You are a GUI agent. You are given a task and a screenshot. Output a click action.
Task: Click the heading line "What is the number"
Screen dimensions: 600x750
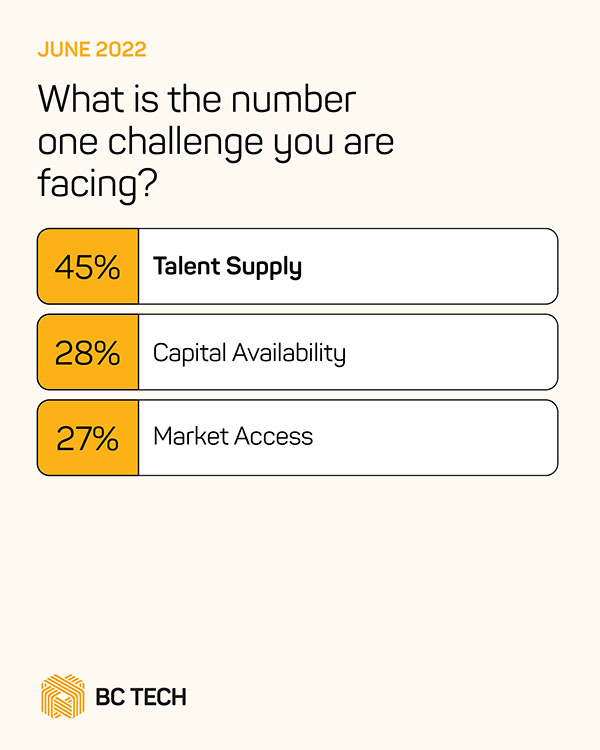tap(196, 101)
